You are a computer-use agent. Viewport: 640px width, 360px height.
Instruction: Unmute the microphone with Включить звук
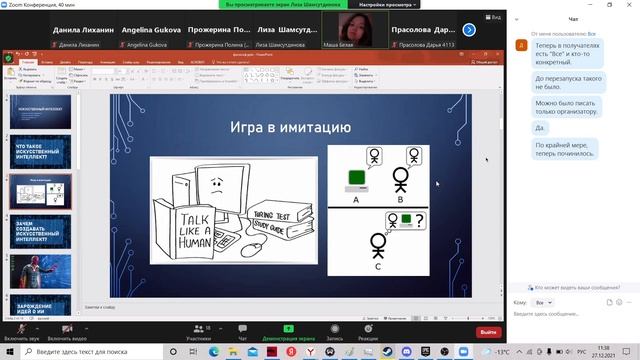tap(21, 332)
